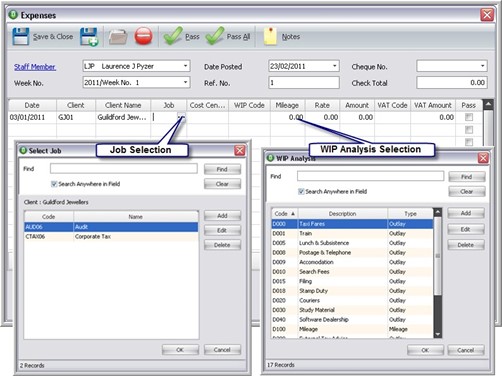Close the Expenses window
The width and height of the screenshot is (502, 376).
487,15
